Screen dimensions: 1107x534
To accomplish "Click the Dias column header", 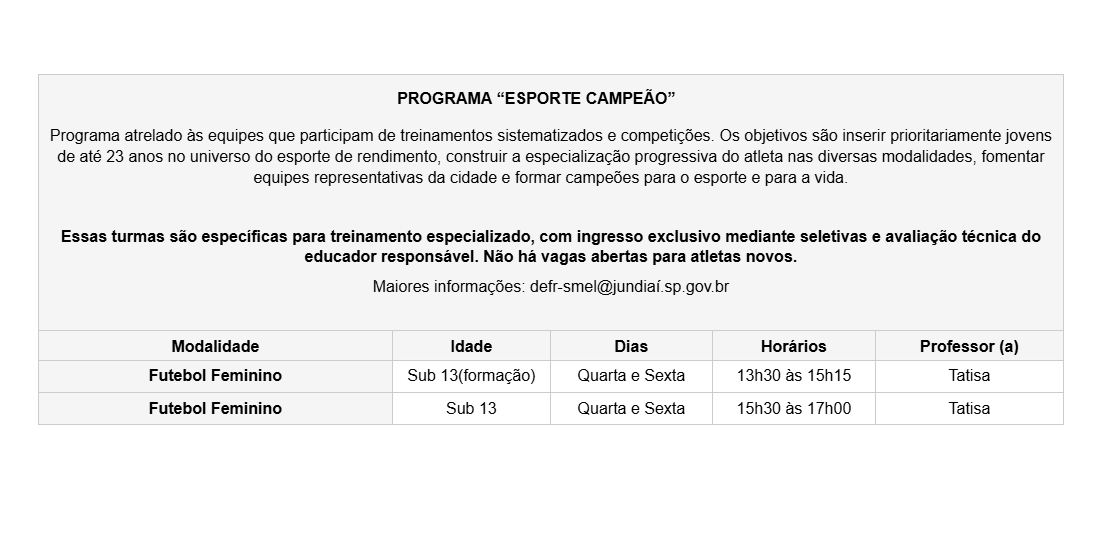I will point(631,346).
